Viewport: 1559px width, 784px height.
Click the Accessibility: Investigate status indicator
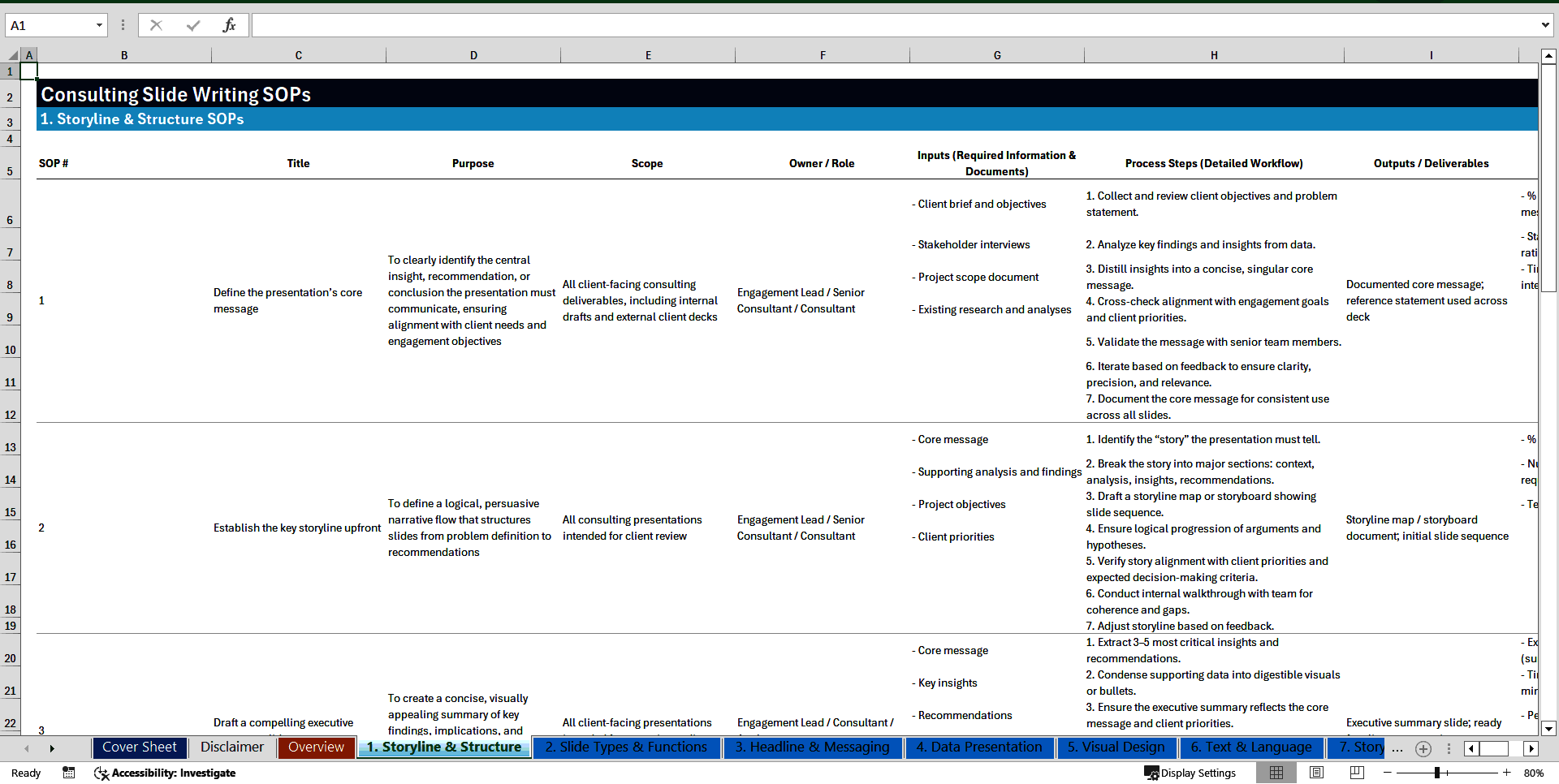pos(164,773)
